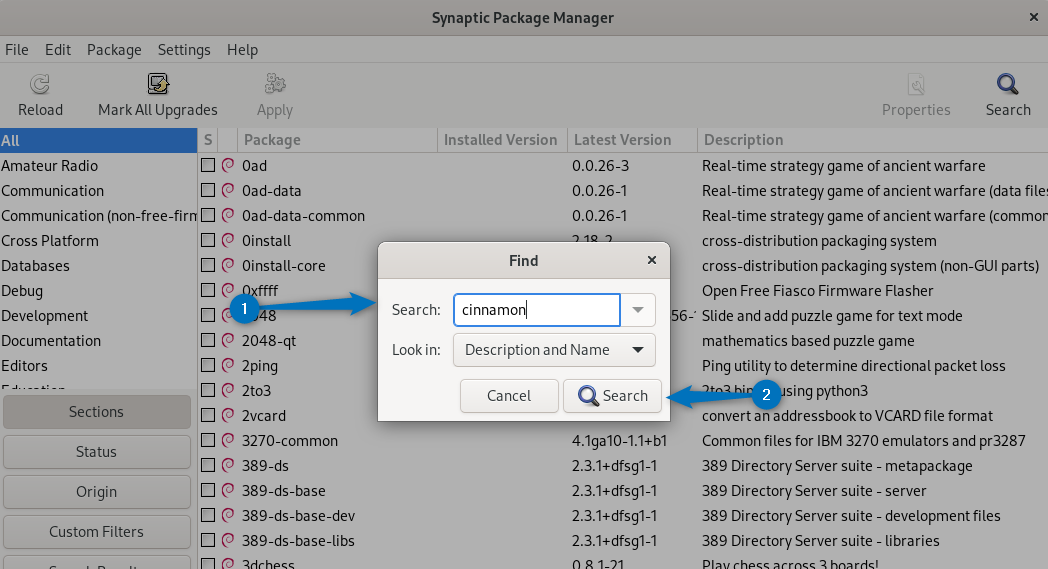Click the Mark All Upgrades icon
The image size is (1048, 569).
158,84
